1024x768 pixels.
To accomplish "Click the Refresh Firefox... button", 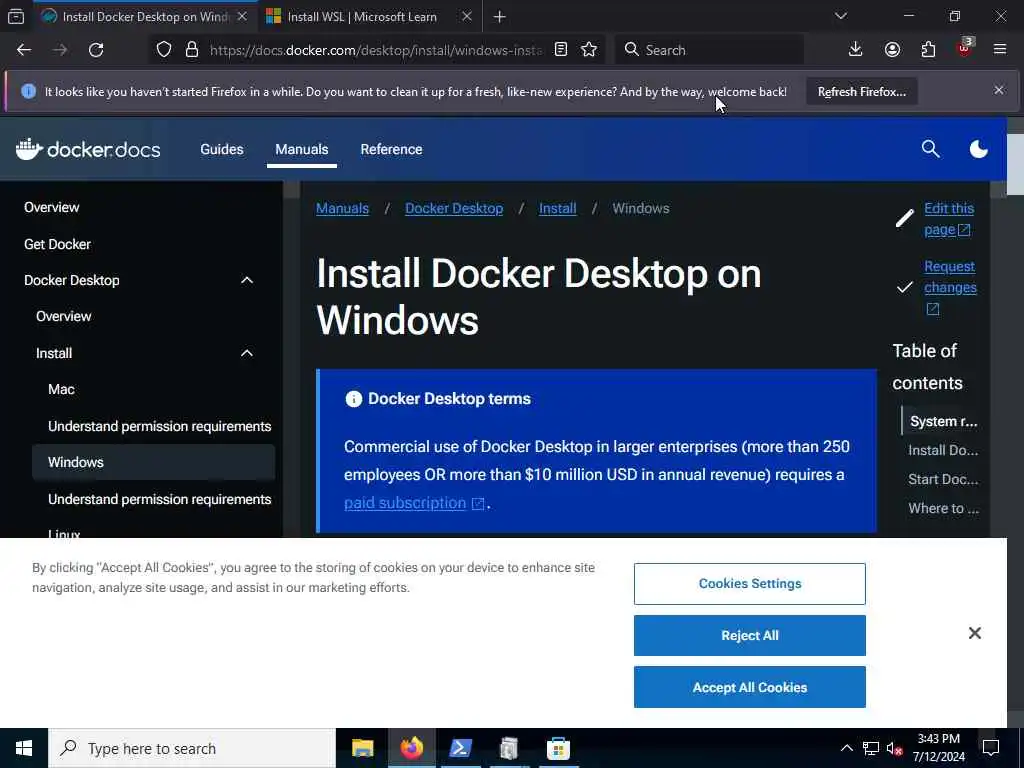I will point(861,92).
